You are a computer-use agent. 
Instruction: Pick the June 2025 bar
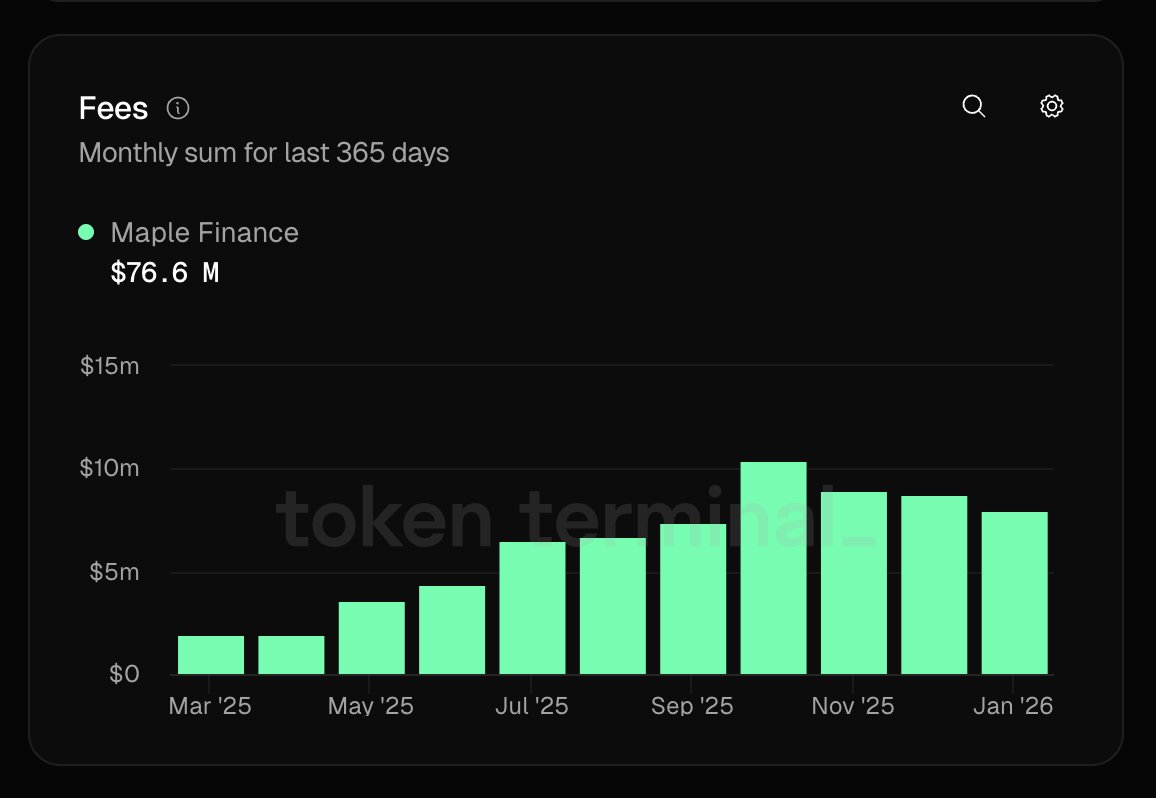click(x=452, y=630)
